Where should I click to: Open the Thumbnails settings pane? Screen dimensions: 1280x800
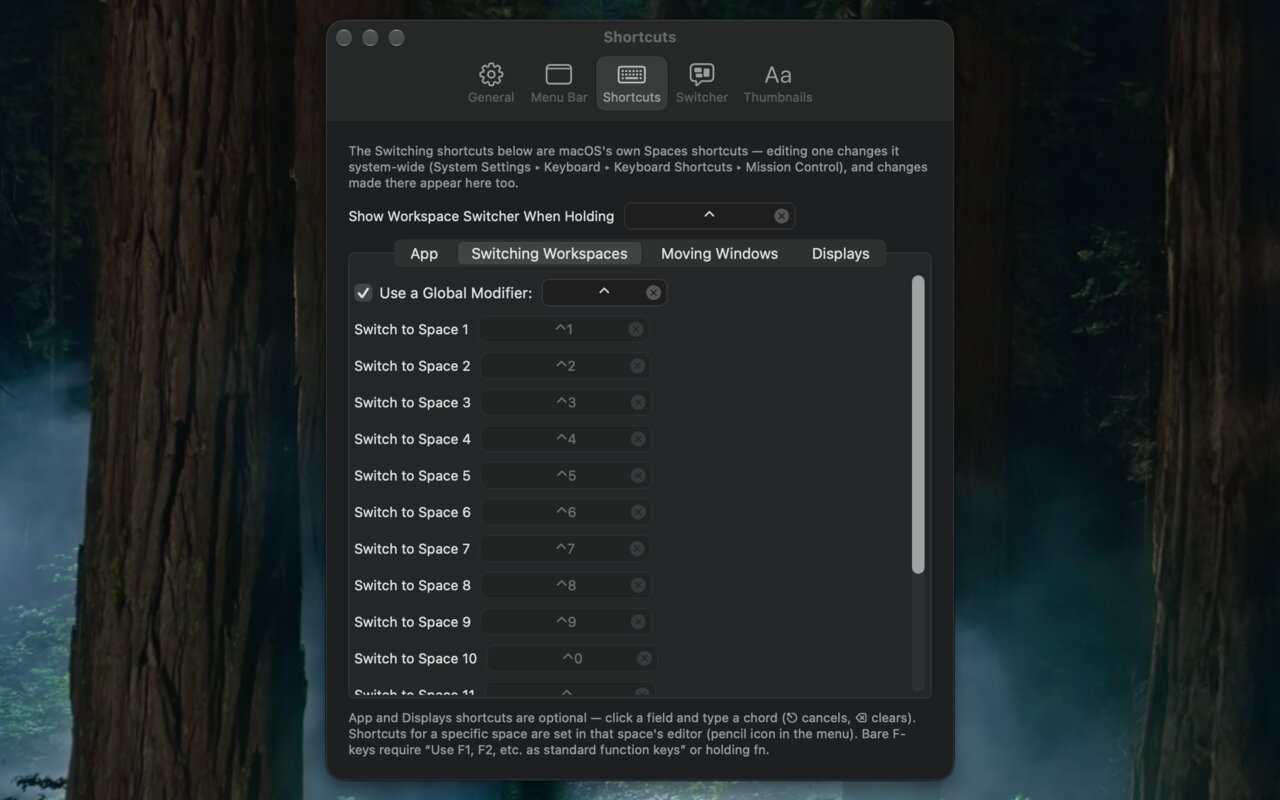click(778, 83)
